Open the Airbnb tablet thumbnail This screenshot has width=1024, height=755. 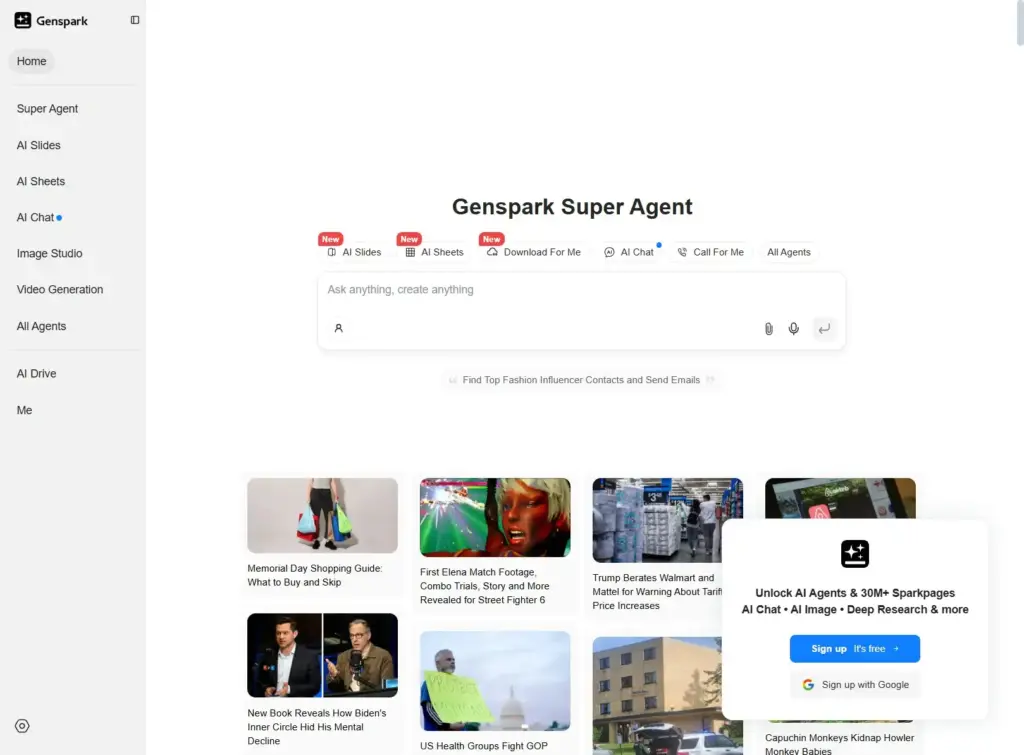coord(840,498)
